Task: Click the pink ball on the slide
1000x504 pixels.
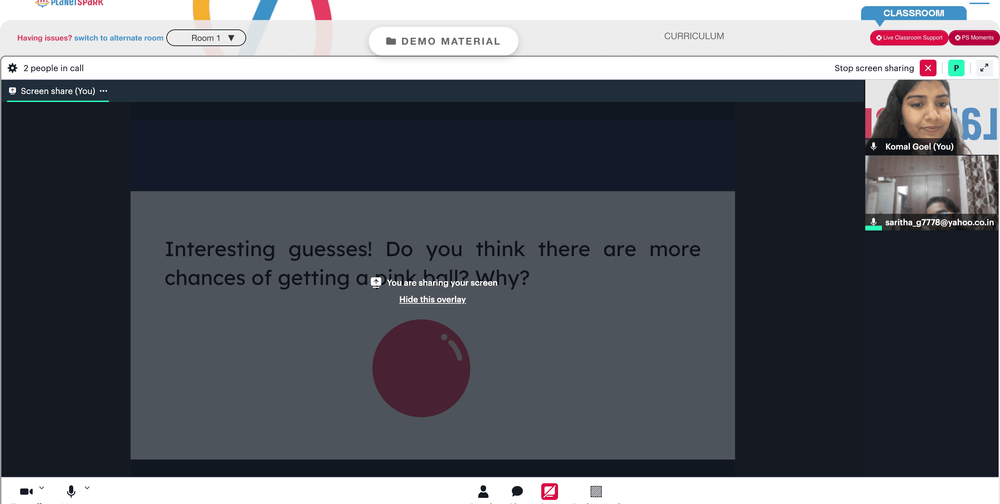Action: click(421, 368)
